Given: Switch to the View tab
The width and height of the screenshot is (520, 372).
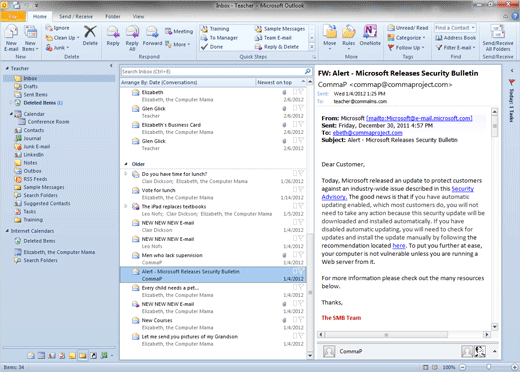Looking at the screenshot, I should click(138, 16).
